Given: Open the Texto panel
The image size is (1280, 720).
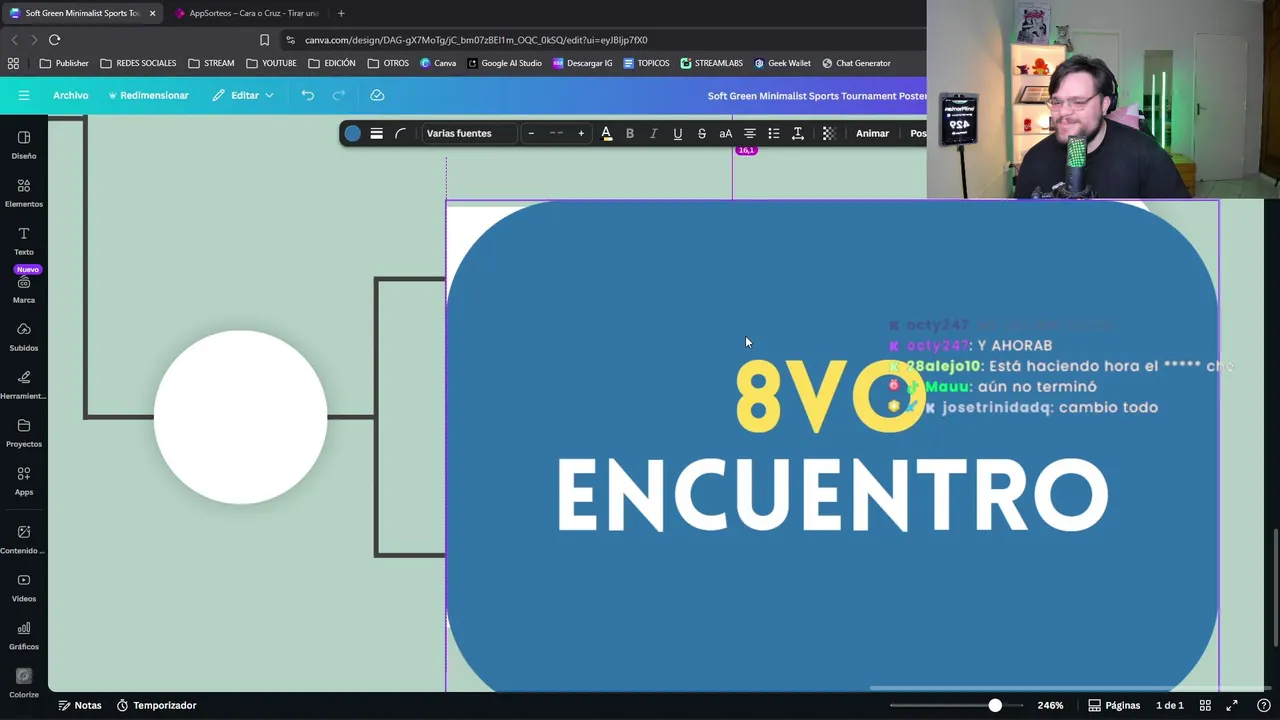Looking at the screenshot, I should click(24, 241).
